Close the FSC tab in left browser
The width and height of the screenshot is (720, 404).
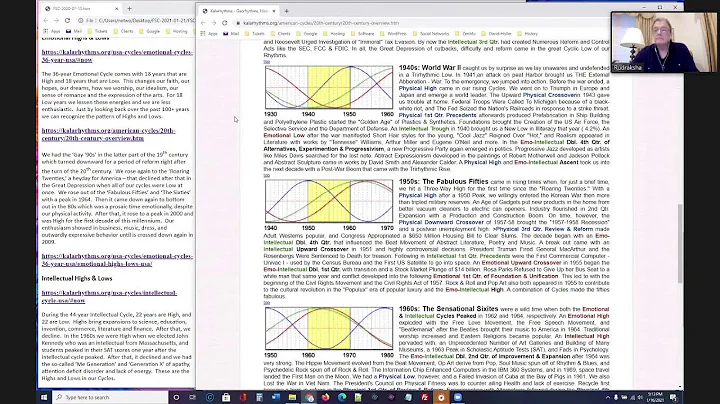pos(116,9)
